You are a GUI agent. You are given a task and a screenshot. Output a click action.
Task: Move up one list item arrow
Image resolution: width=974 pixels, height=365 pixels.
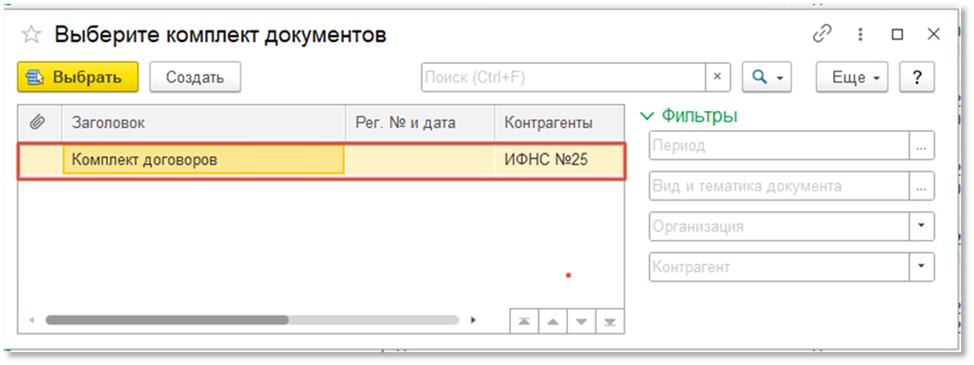pos(552,322)
